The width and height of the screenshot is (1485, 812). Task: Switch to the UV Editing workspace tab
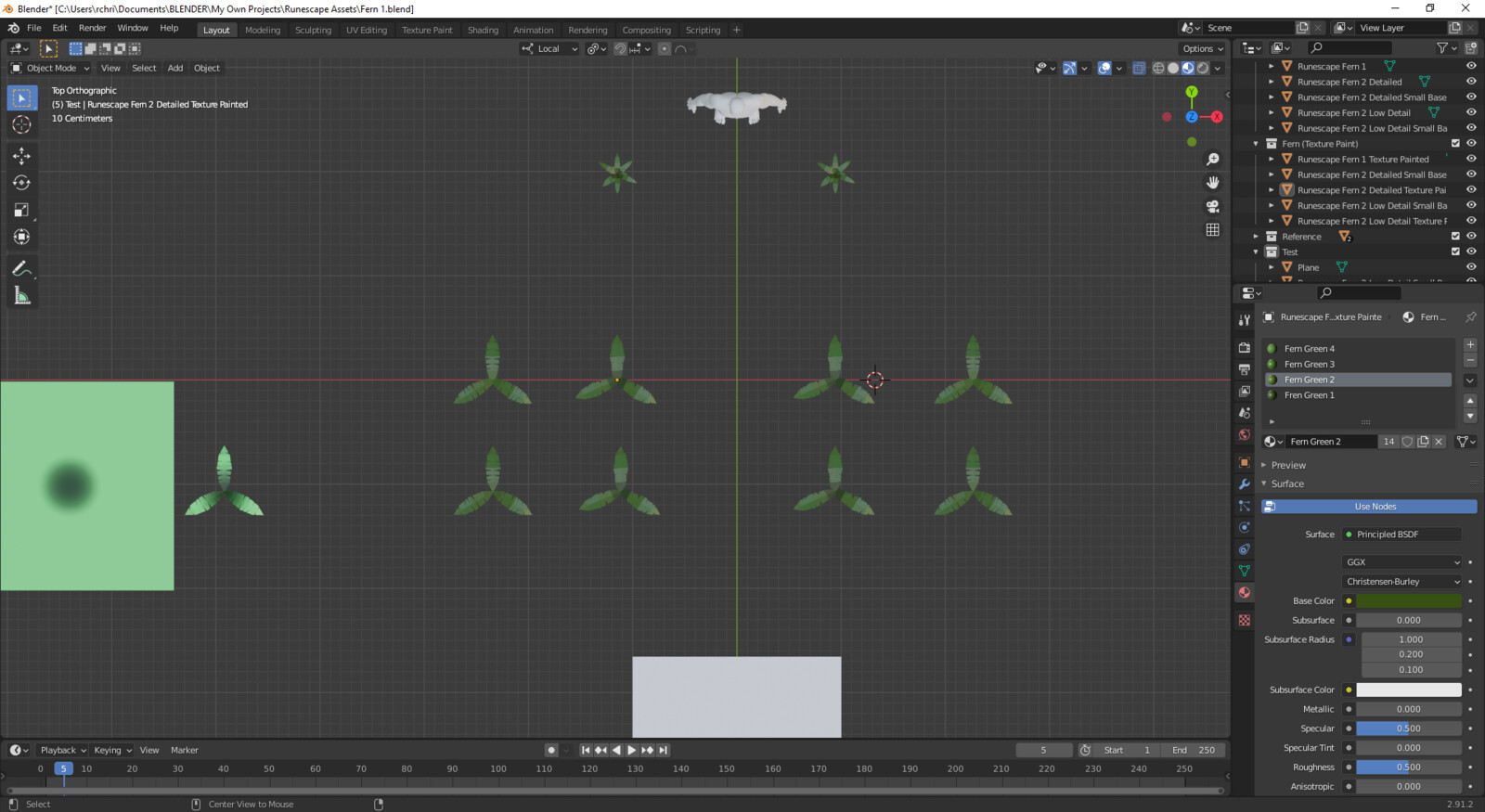(367, 30)
